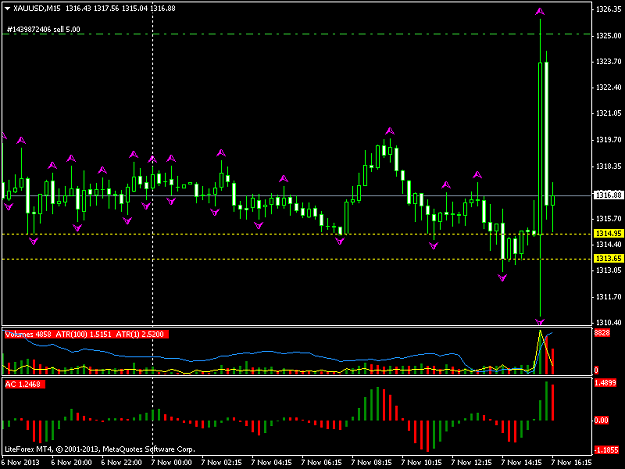The width and height of the screenshot is (625, 469).
Task: Click the 1323.70 price scale label
Action: pyautogui.click(x=608, y=61)
